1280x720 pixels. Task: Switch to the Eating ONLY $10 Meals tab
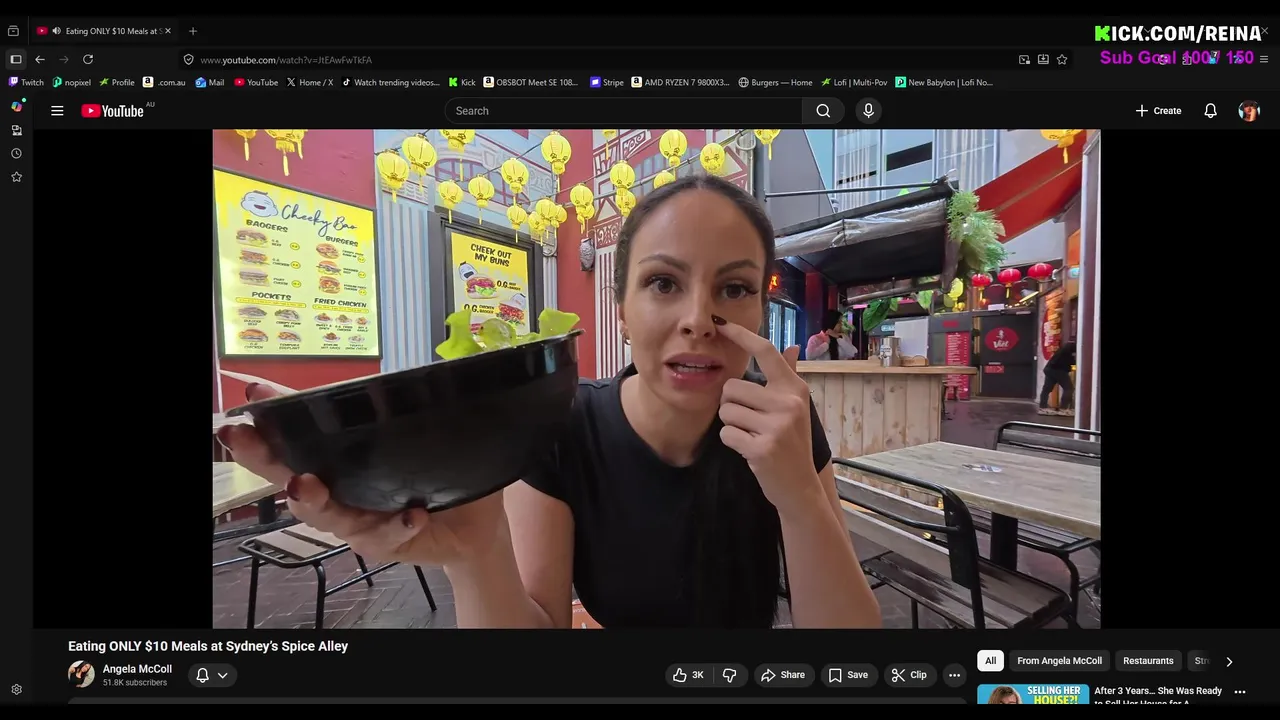coord(103,31)
